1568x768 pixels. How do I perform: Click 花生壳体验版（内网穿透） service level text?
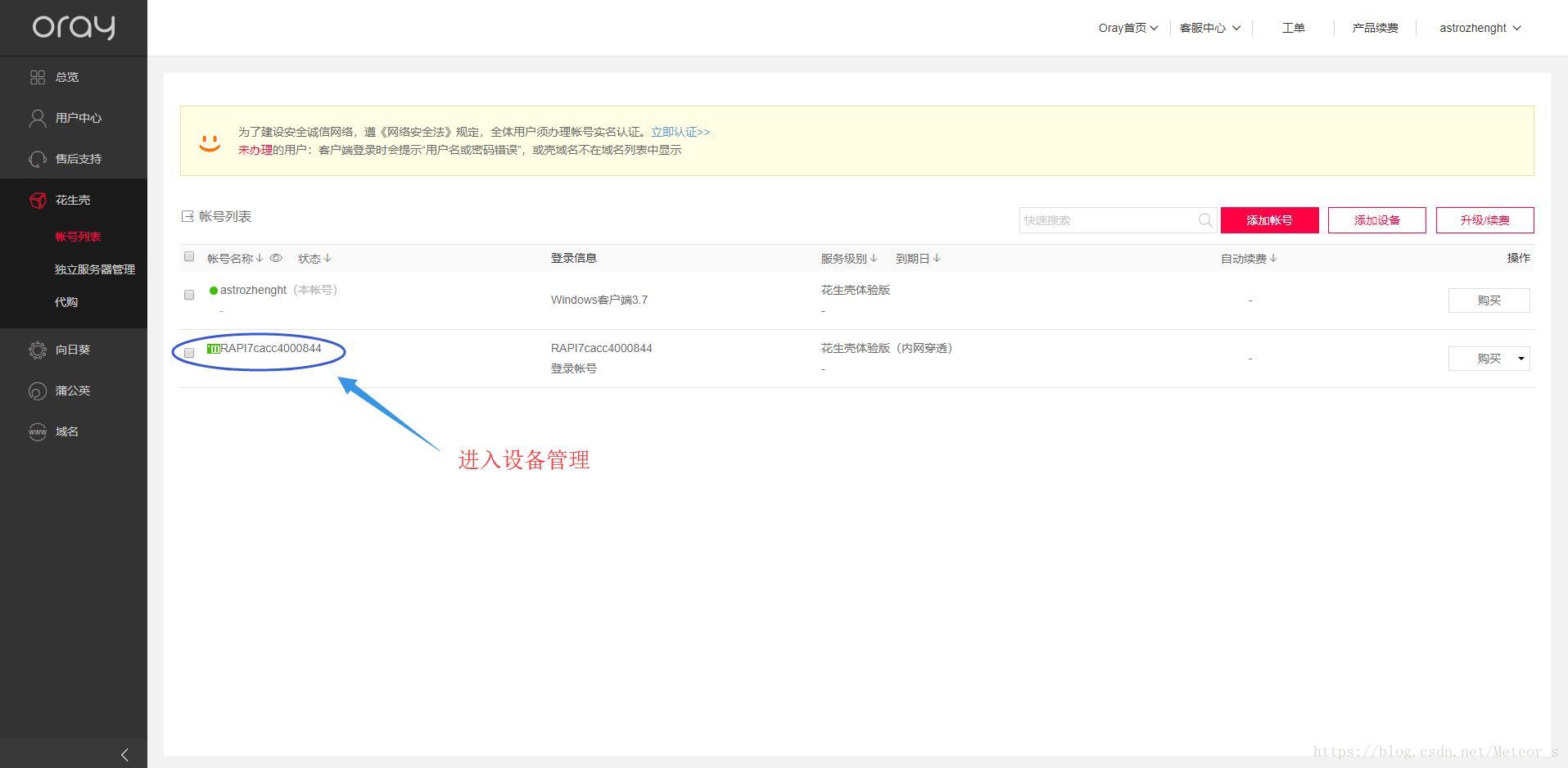[x=887, y=349]
